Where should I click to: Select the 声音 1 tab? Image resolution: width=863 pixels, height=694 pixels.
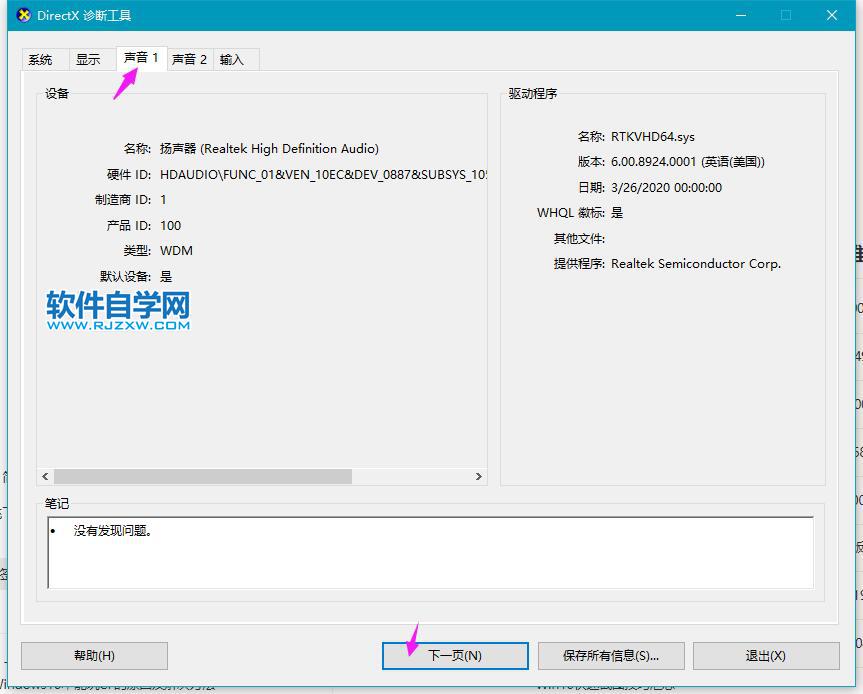[141, 58]
